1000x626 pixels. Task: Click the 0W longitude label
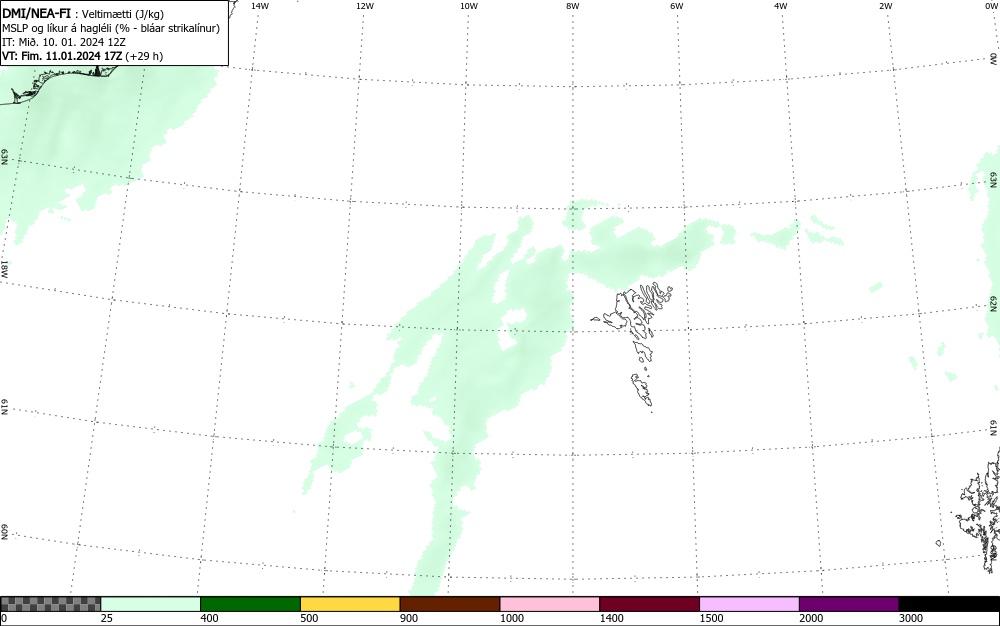click(990, 6)
